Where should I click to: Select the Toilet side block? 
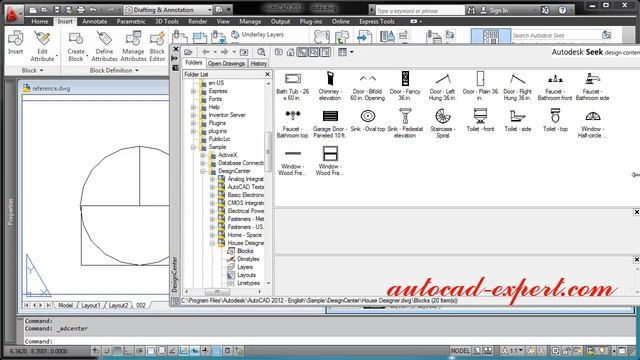pos(518,121)
